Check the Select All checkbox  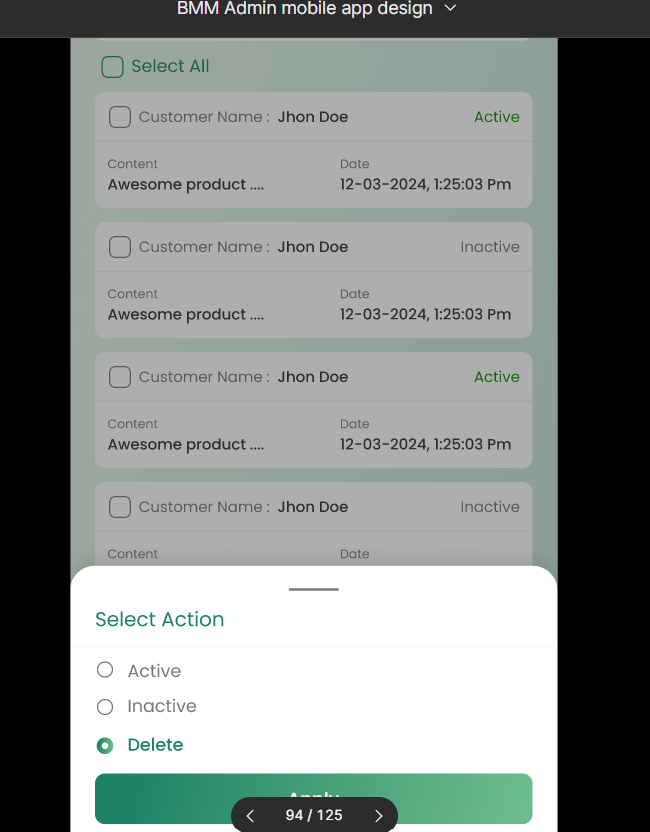(112, 67)
